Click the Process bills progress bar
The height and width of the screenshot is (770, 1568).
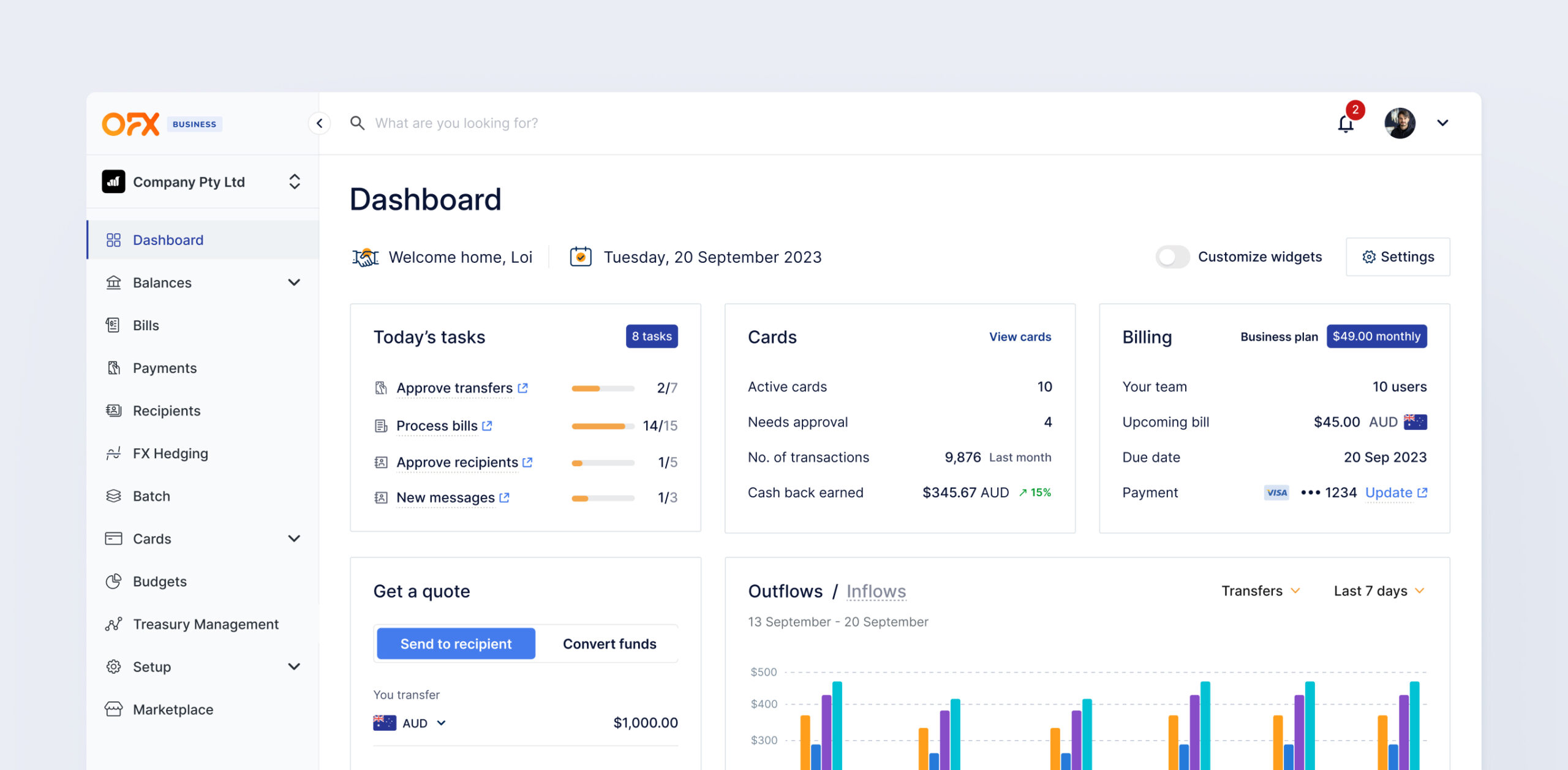point(602,426)
